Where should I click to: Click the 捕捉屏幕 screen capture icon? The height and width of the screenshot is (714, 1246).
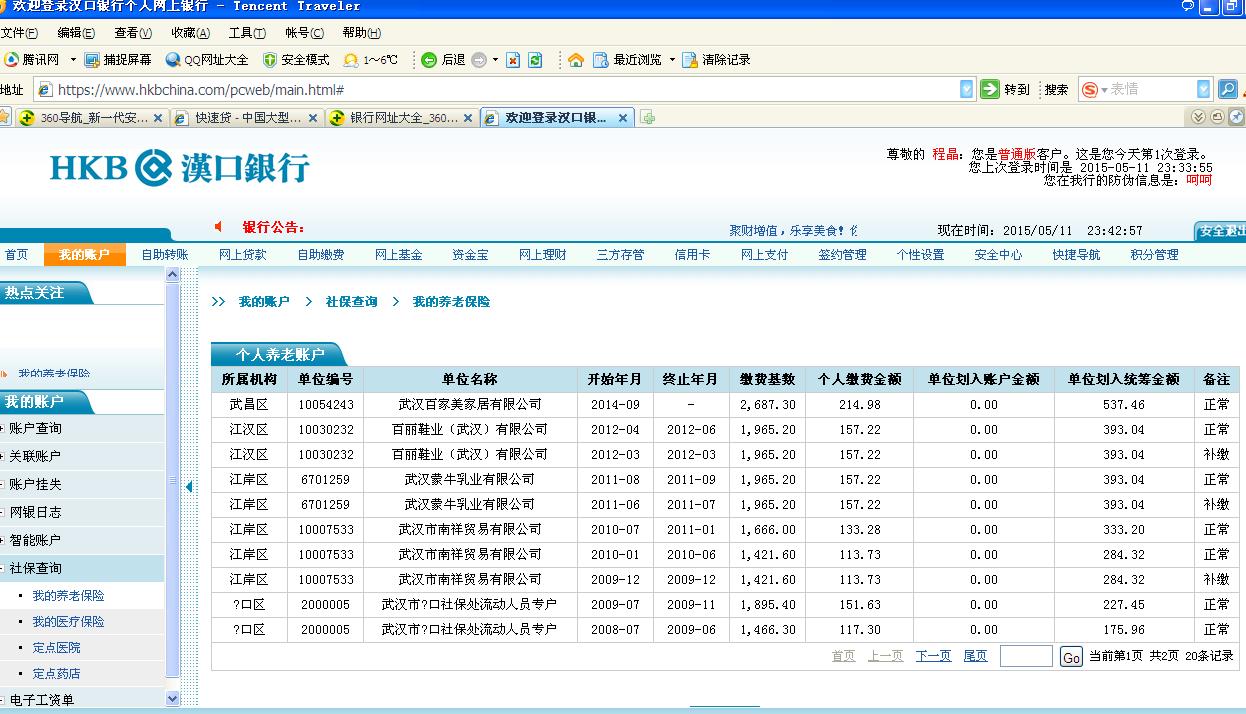tap(93, 60)
